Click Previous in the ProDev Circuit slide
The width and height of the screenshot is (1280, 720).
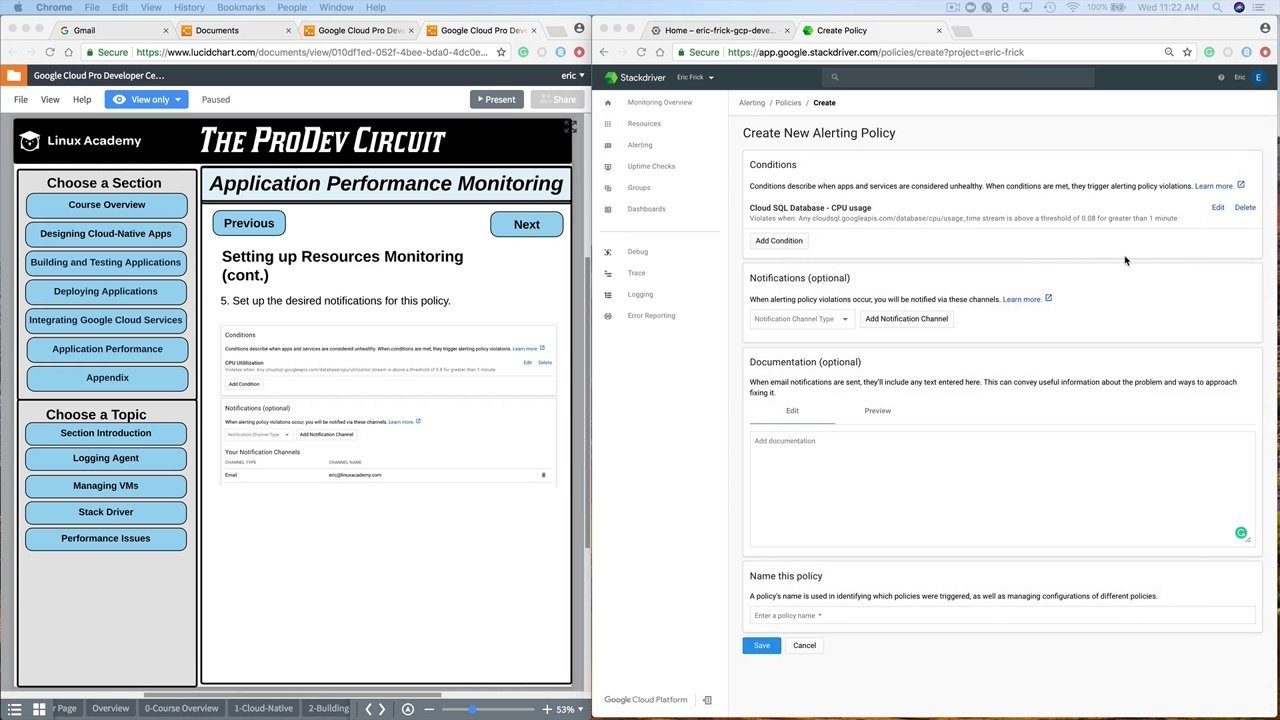pyautogui.click(x=249, y=223)
